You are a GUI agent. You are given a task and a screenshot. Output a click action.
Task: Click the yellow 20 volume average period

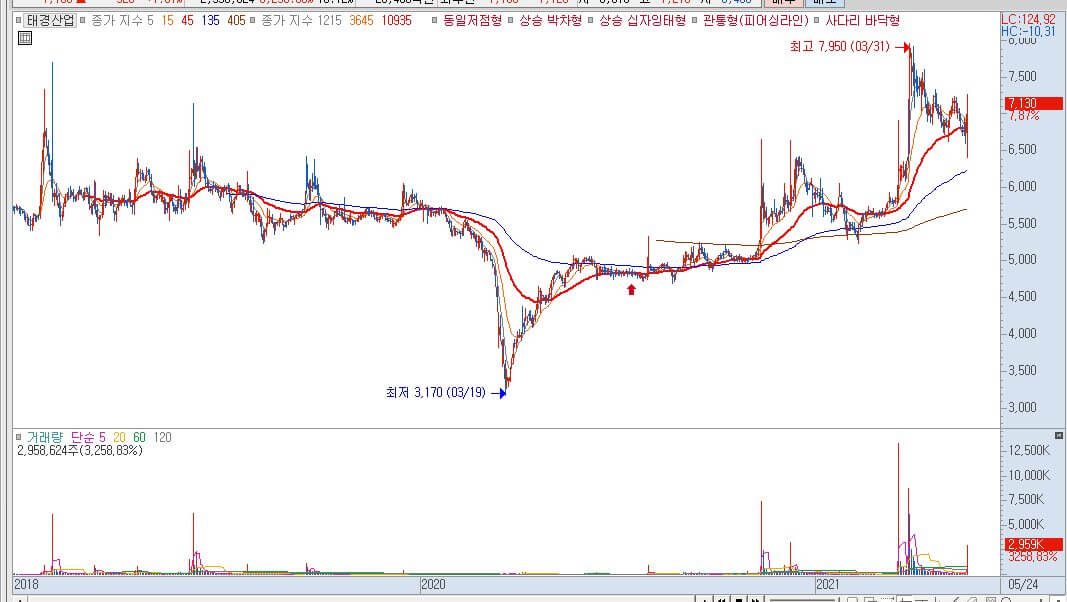(x=120, y=437)
